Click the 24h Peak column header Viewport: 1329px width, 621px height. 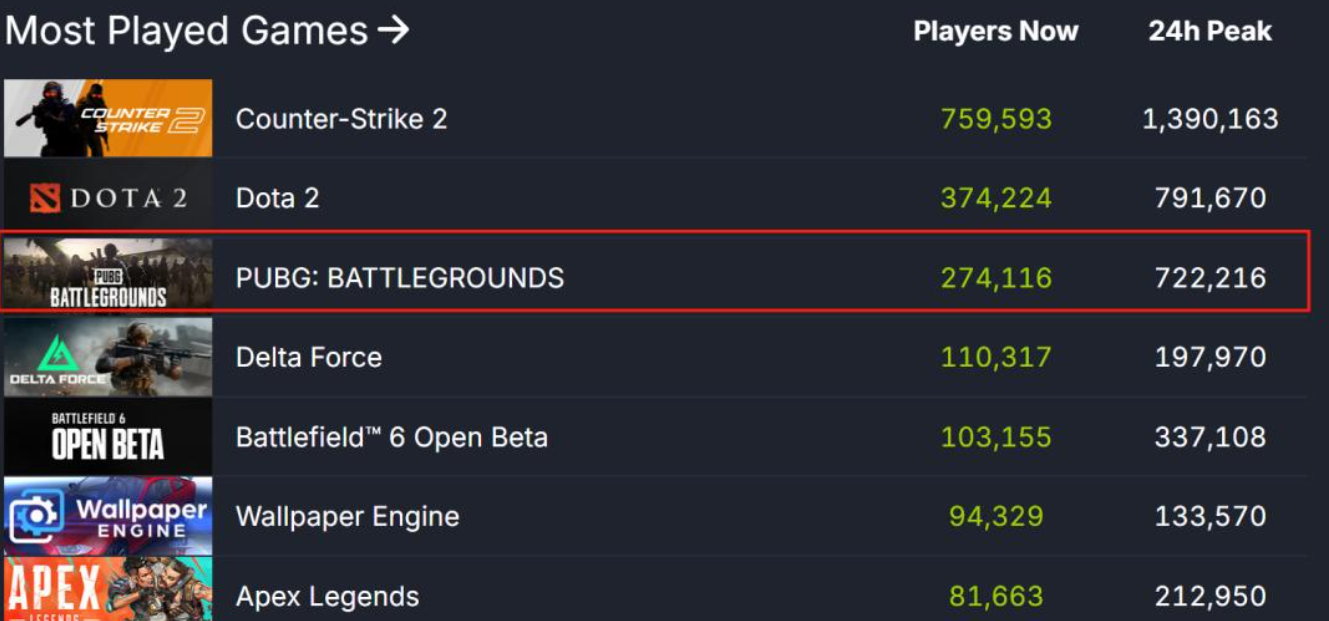pos(1210,31)
